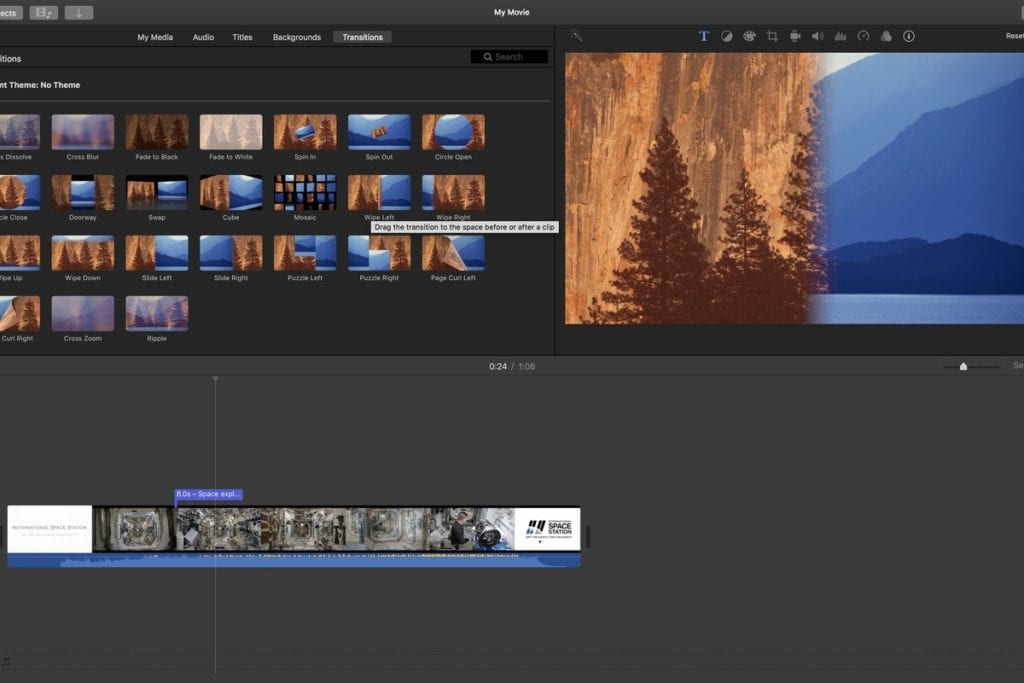Click the preview viewer image
This screenshot has height=683, width=1024.
tap(794, 188)
